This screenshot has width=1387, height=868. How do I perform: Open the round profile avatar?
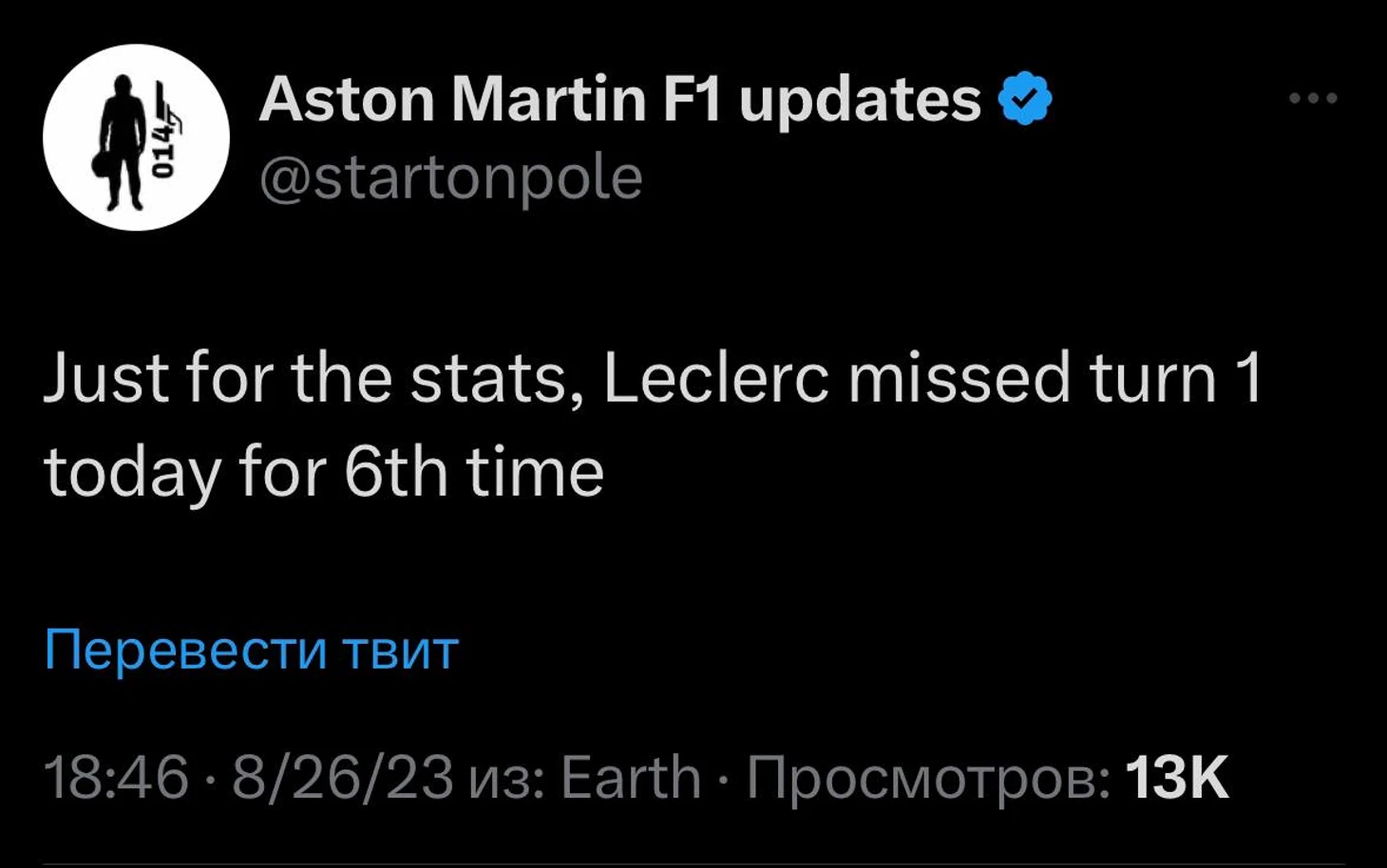pos(136,138)
